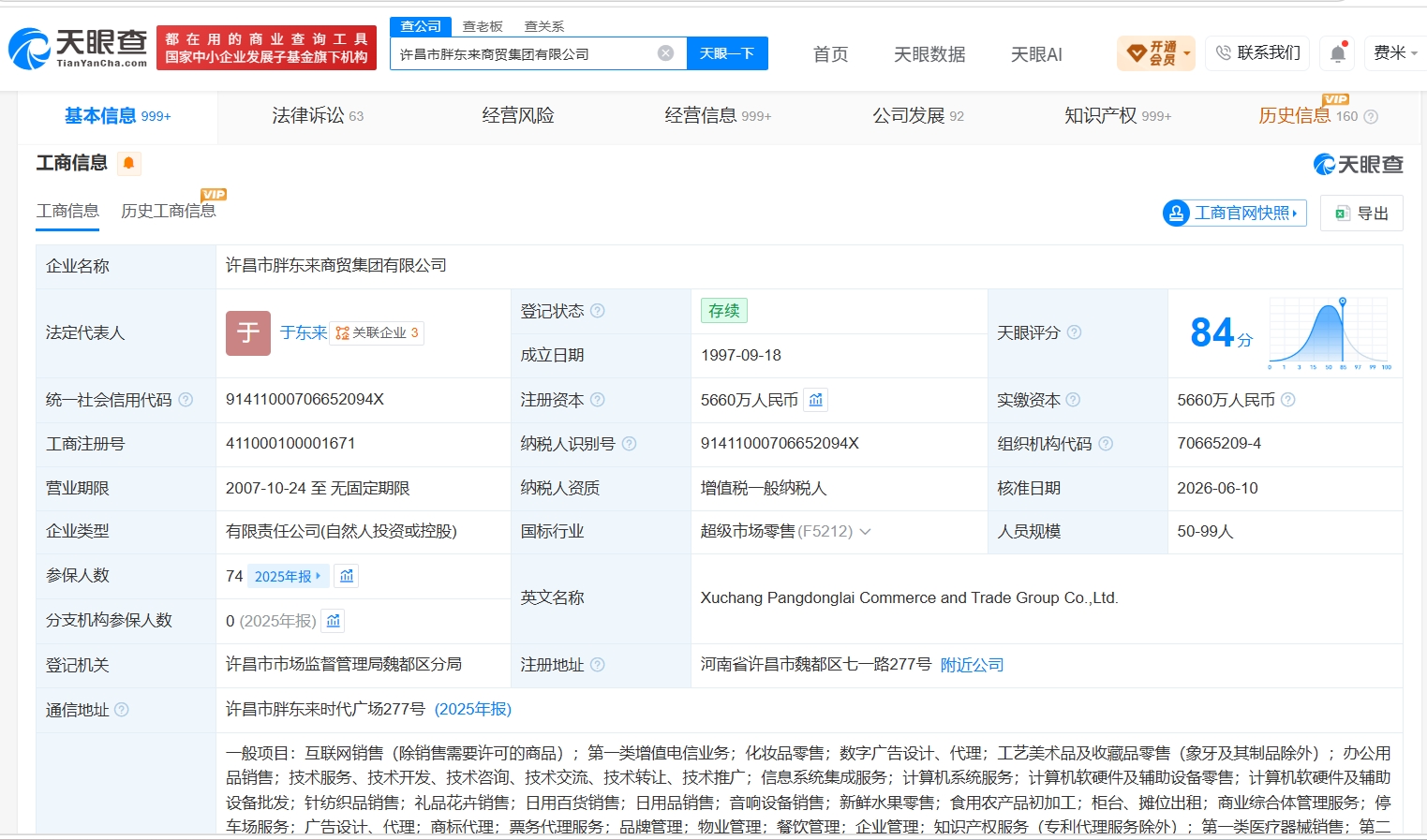Show help for 登记状态
This screenshot has width=1427, height=840.
pyautogui.click(x=598, y=311)
